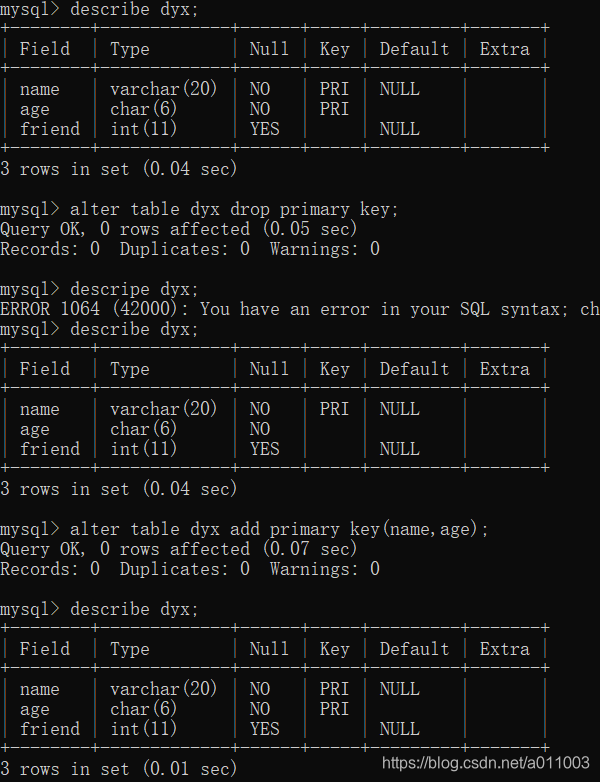The image size is (600, 782).
Task: Click 'Default' header in middle table
Action: click(414, 369)
